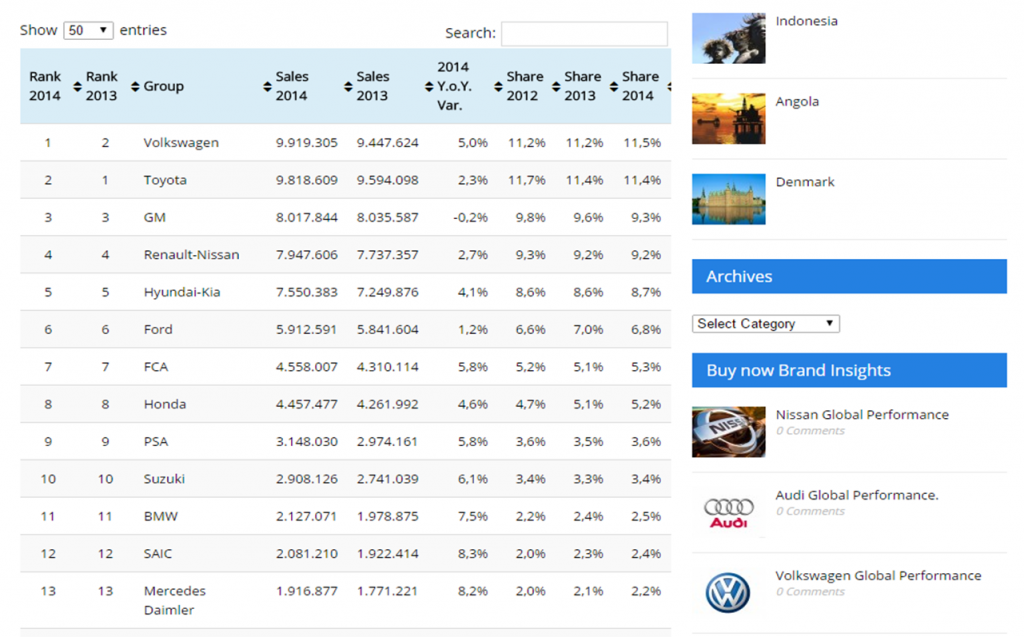Open Audi Global Performance article link
The height and width of the screenshot is (637, 1024).
(x=857, y=495)
